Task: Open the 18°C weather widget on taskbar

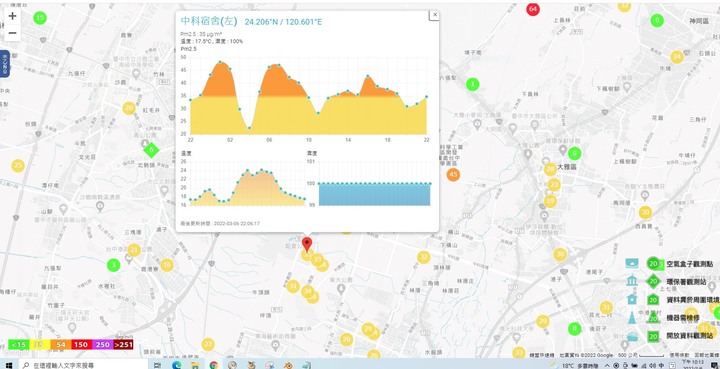Action: point(574,365)
